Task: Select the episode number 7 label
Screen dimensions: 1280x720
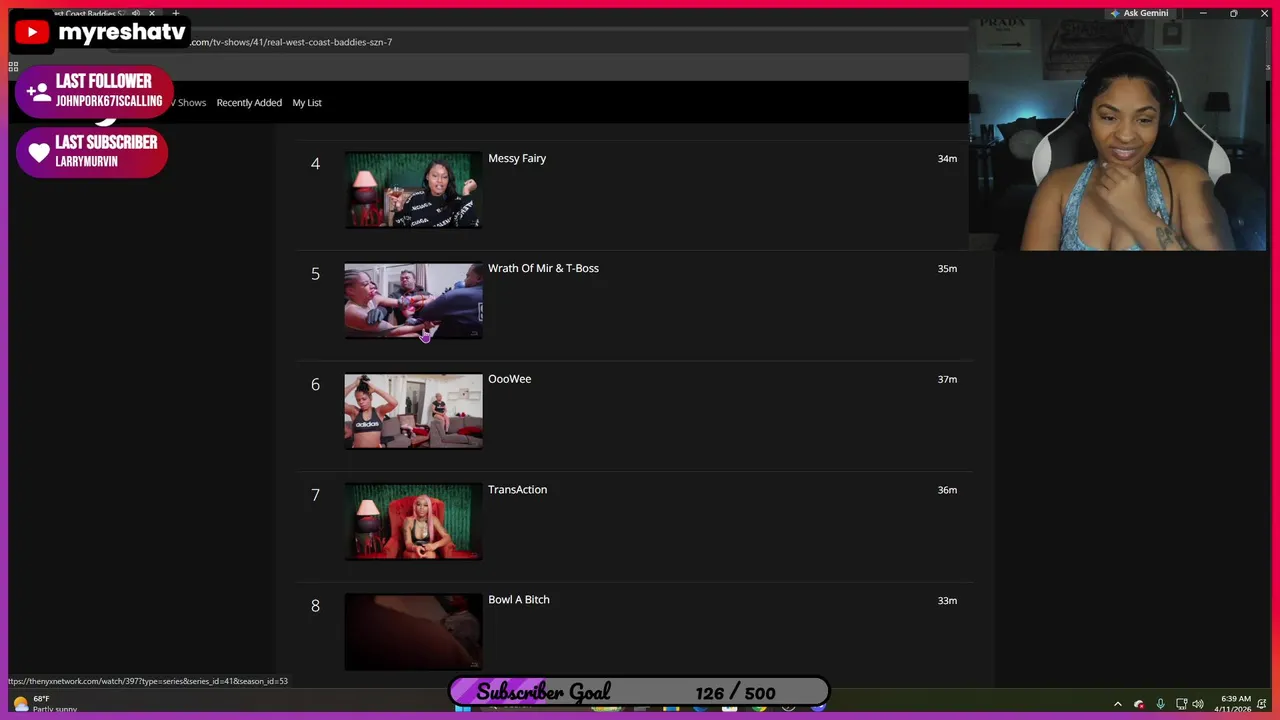Action: pos(315,495)
